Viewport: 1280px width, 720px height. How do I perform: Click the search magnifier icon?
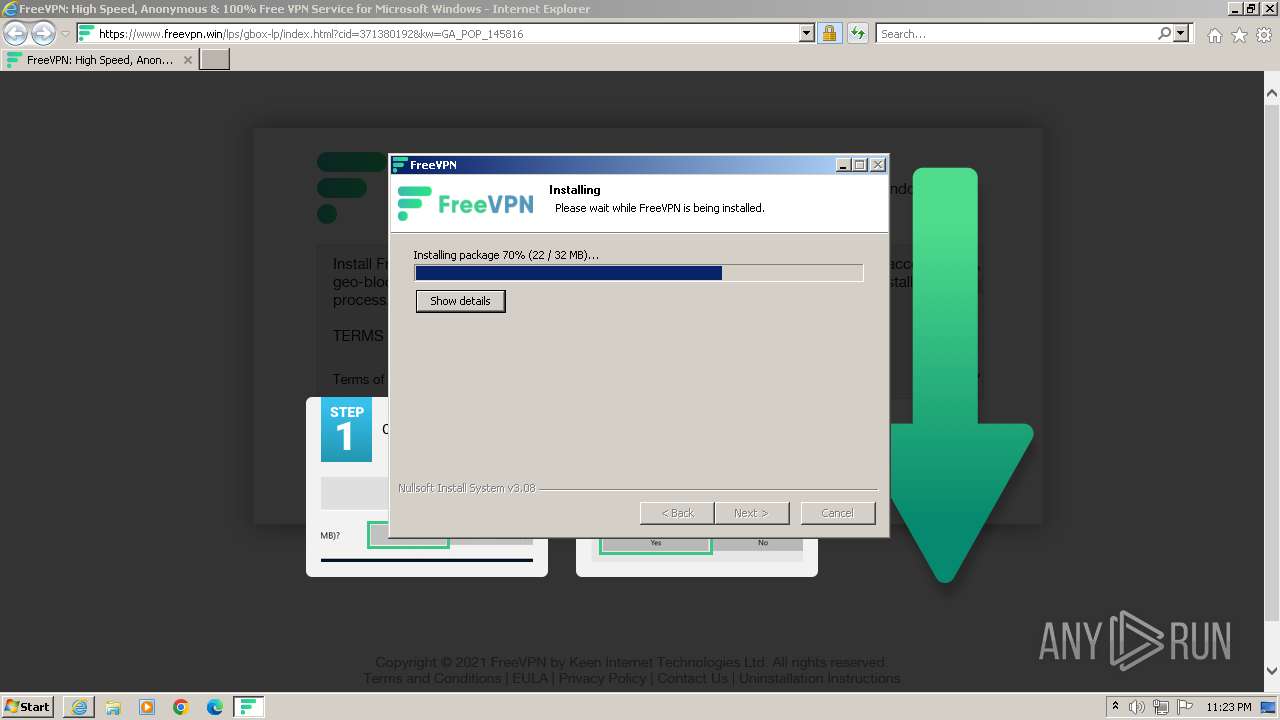coord(1164,34)
